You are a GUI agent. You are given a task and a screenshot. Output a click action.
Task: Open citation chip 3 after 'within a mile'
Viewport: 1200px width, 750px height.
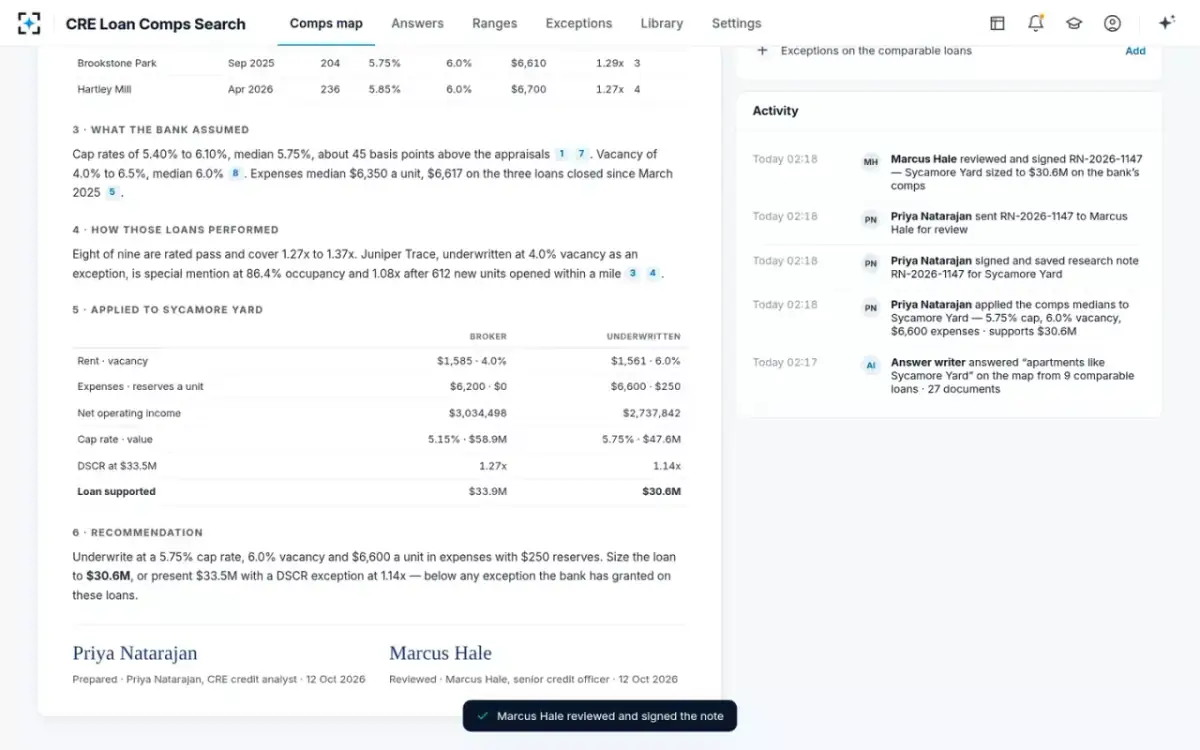pos(632,273)
